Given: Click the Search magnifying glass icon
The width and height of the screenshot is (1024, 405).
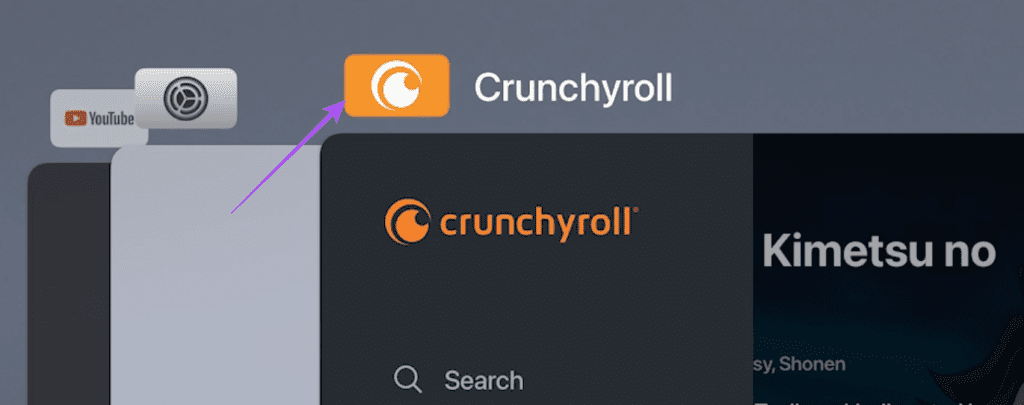Looking at the screenshot, I should coord(408,380).
